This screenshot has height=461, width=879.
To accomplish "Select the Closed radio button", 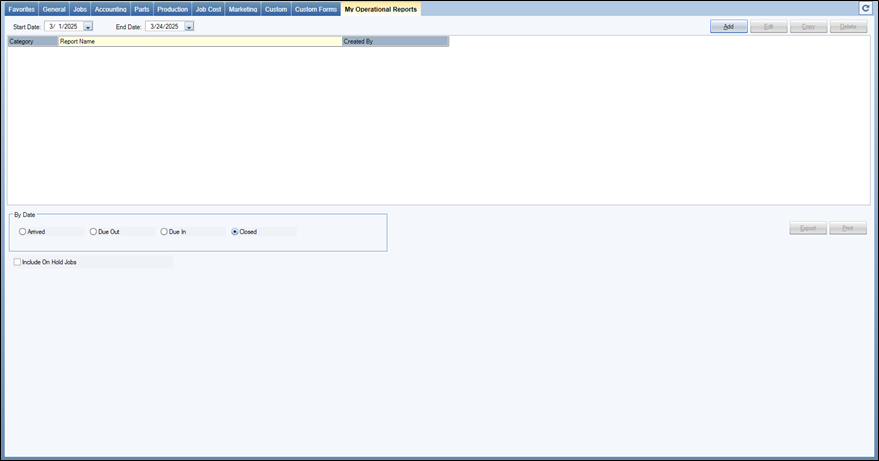I will (235, 232).
